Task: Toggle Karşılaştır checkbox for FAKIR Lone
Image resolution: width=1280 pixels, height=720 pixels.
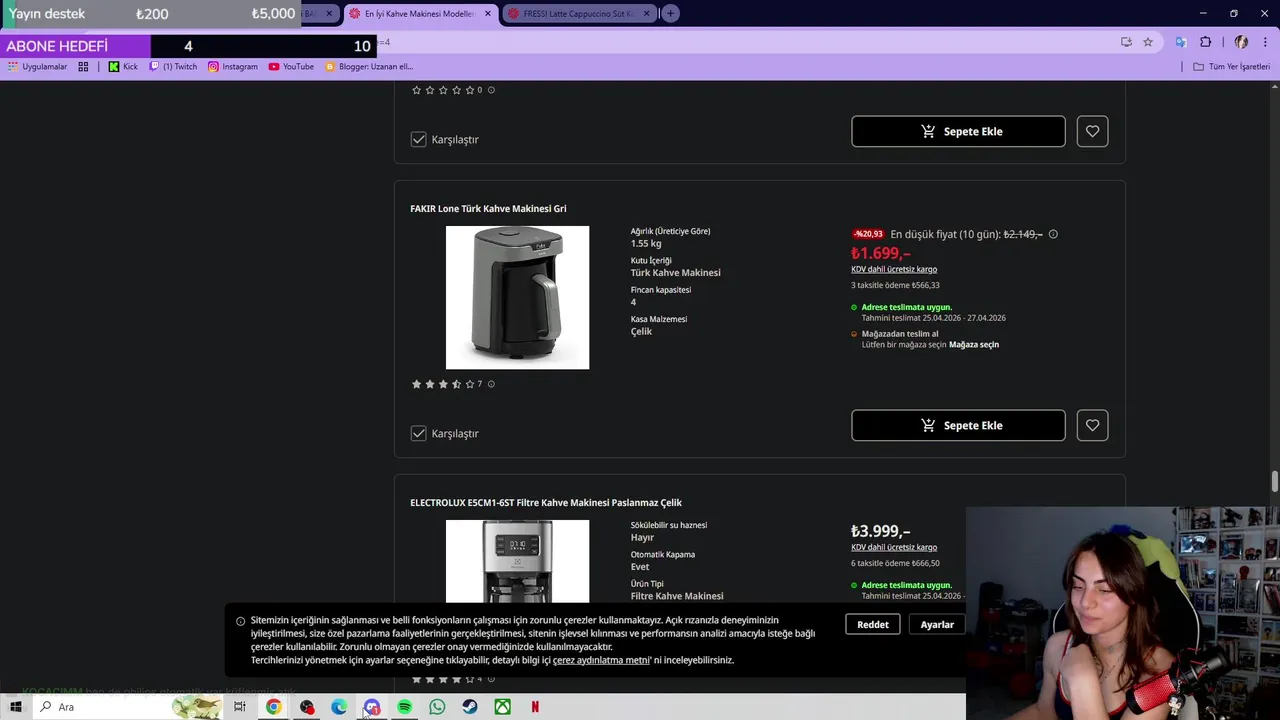Action: pyautogui.click(x=419, y=433)
